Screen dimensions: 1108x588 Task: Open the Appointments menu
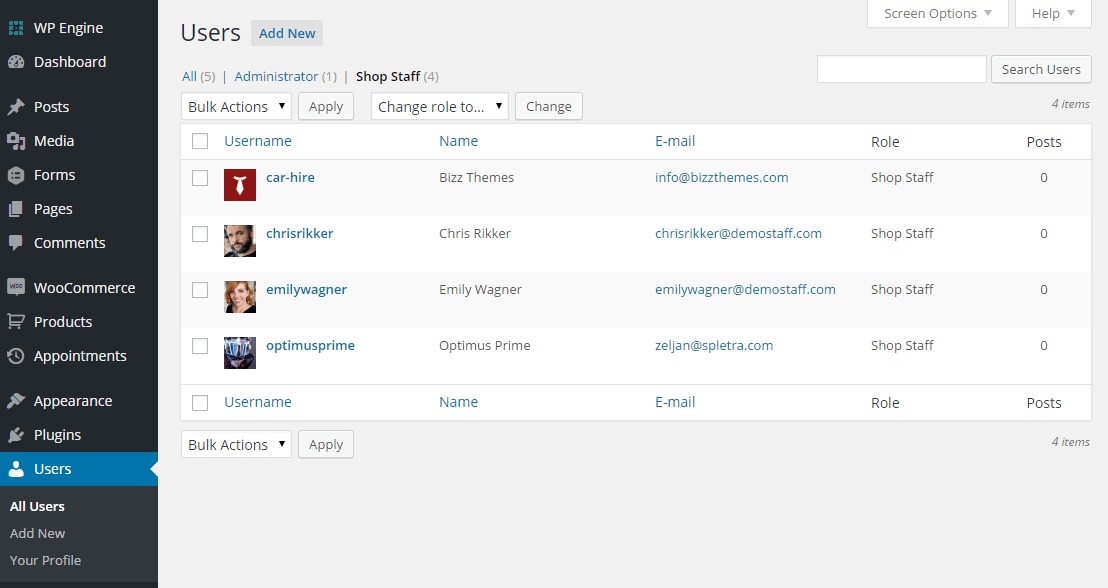tap(79, 355)
